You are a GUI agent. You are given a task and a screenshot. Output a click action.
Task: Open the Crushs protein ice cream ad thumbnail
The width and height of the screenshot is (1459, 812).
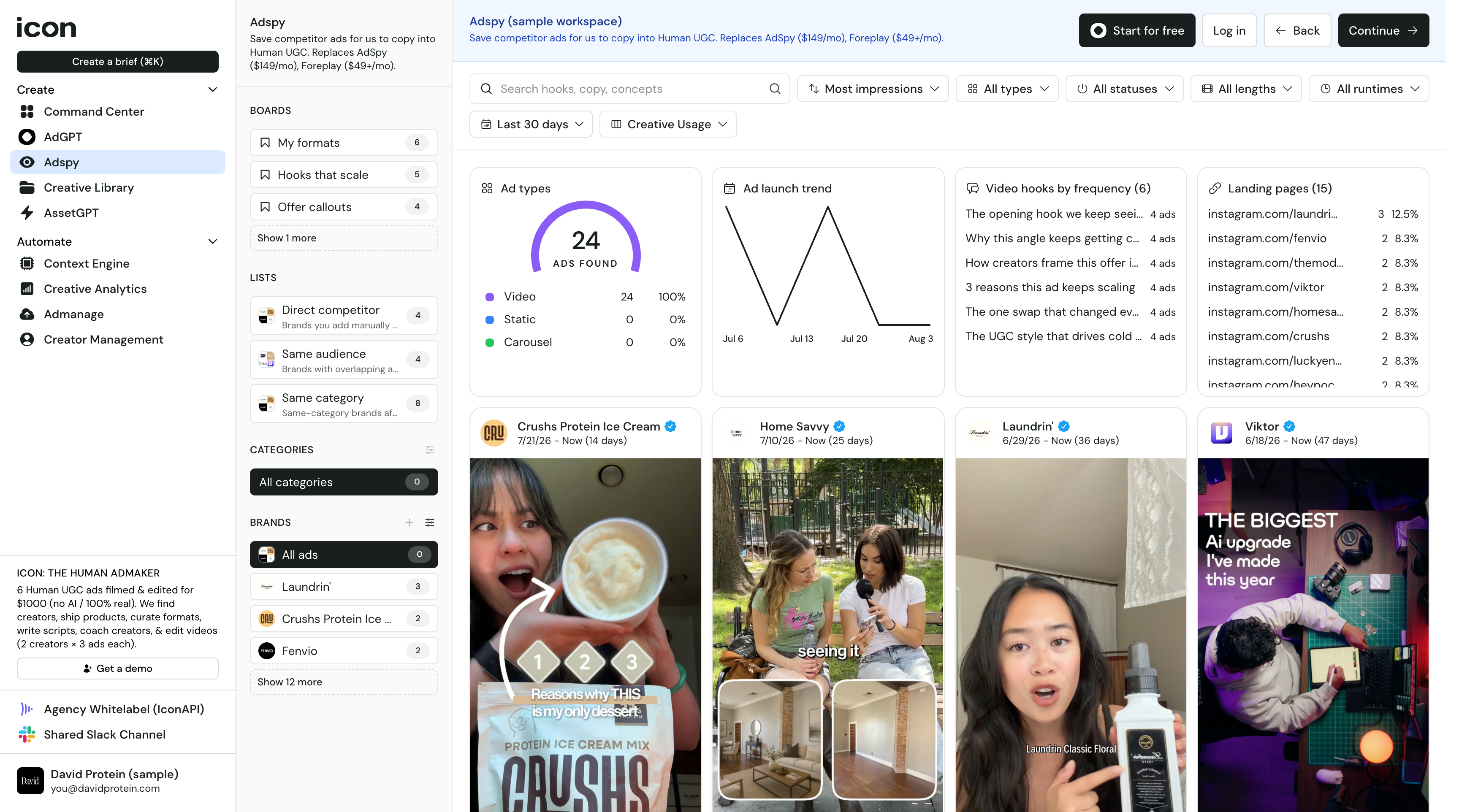(x=585, y=635)
